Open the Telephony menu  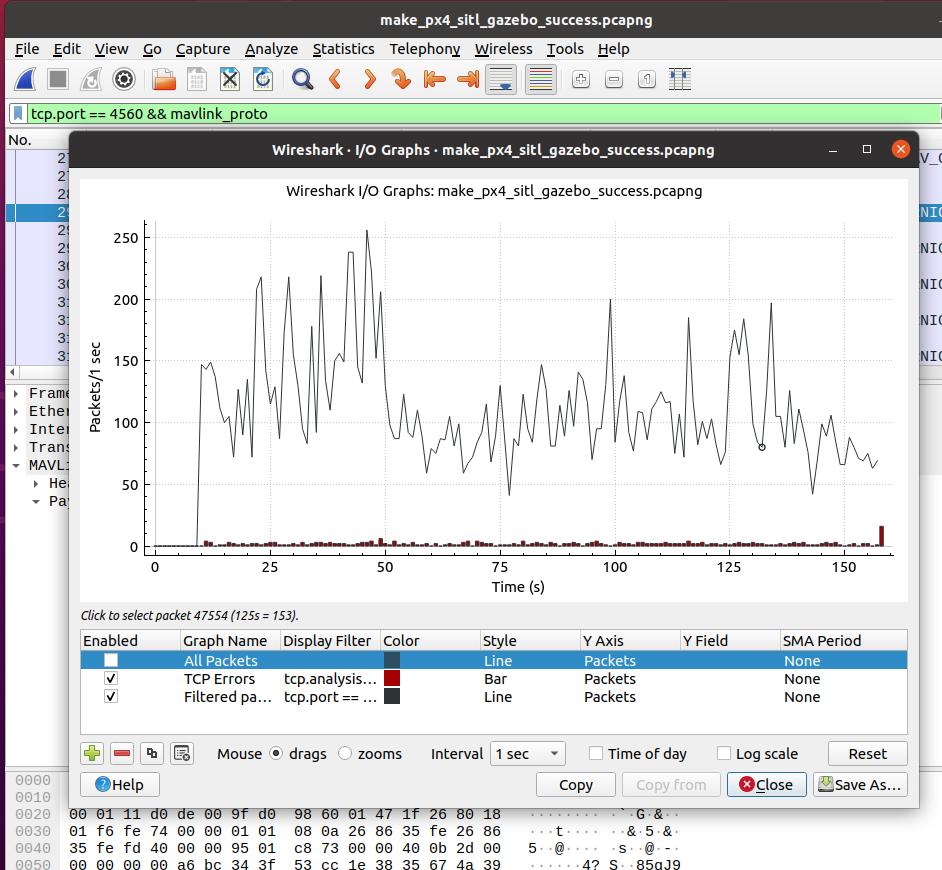click(424, 48)
